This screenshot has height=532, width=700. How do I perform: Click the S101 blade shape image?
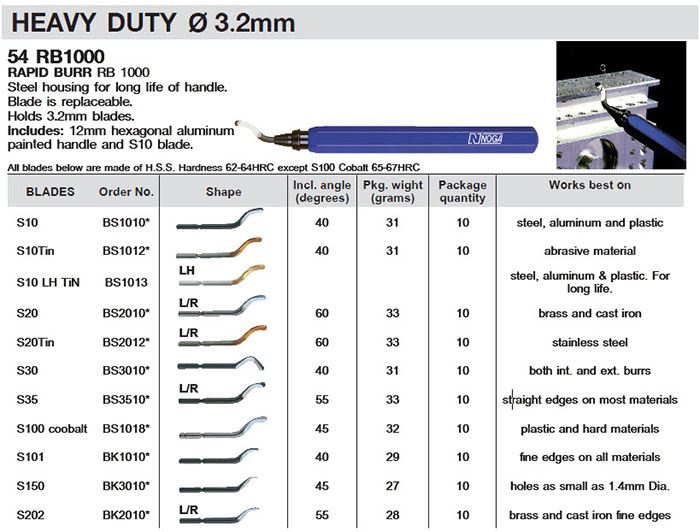pyautogui.click(x=219, y=456)
